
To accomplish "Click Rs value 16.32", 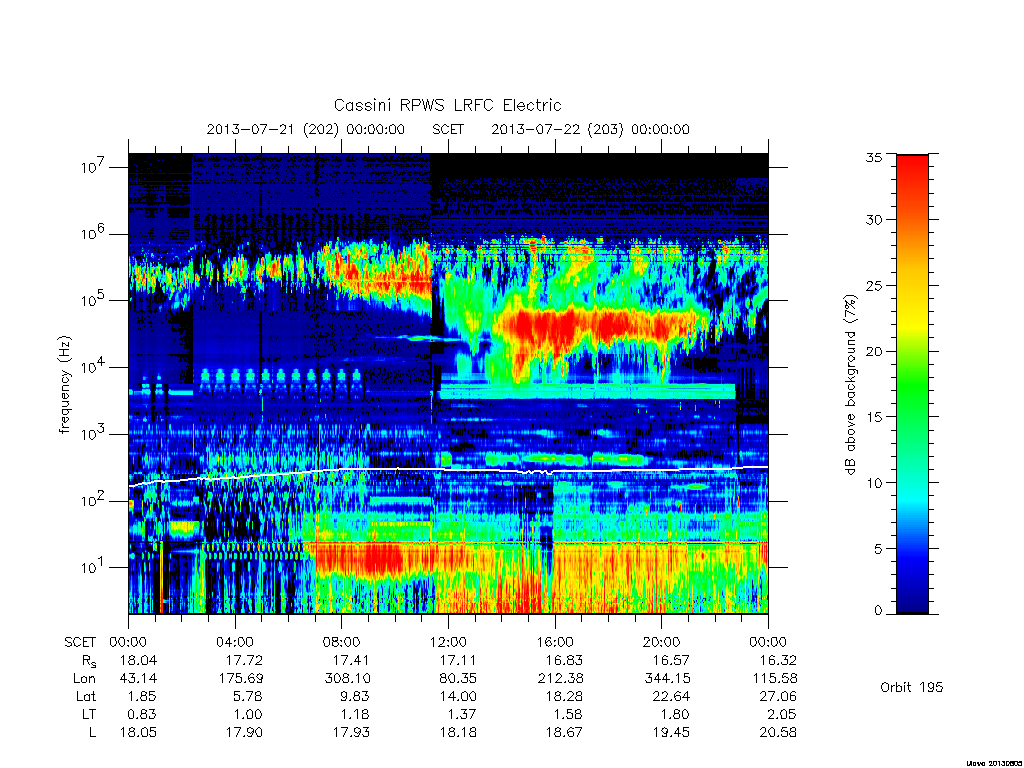I will [778, 660].
